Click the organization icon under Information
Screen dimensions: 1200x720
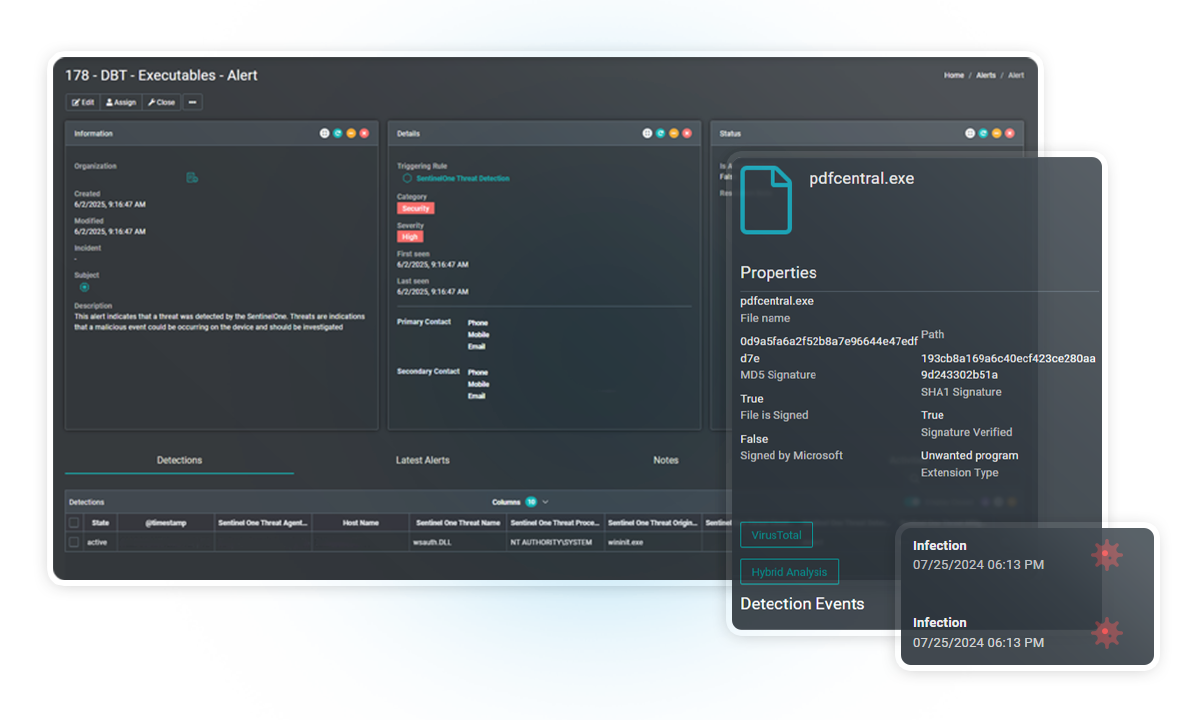click(x=192, y=178)
